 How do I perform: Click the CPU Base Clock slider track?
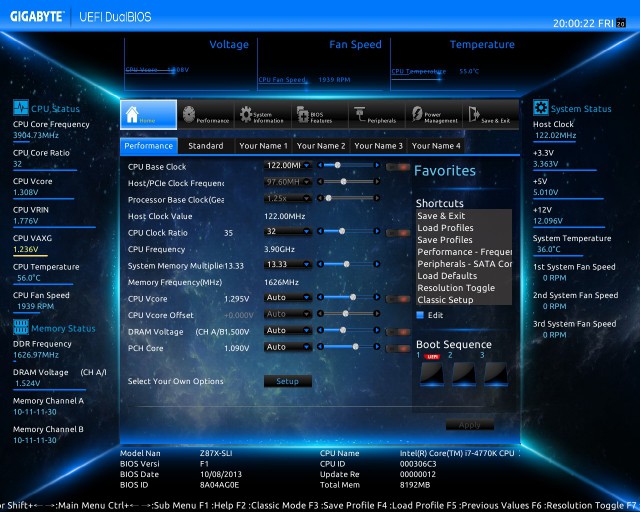[349, 165]
